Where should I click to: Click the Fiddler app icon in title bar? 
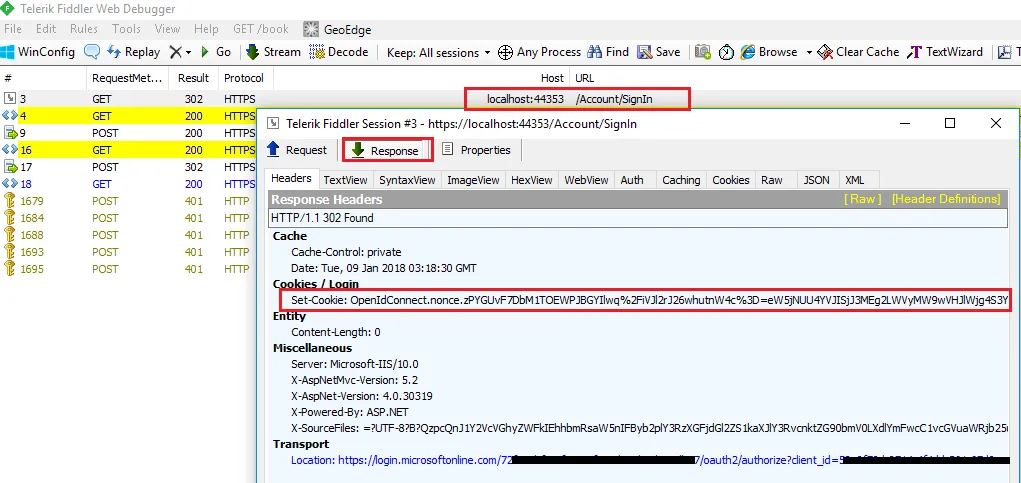tap(9, 9)
